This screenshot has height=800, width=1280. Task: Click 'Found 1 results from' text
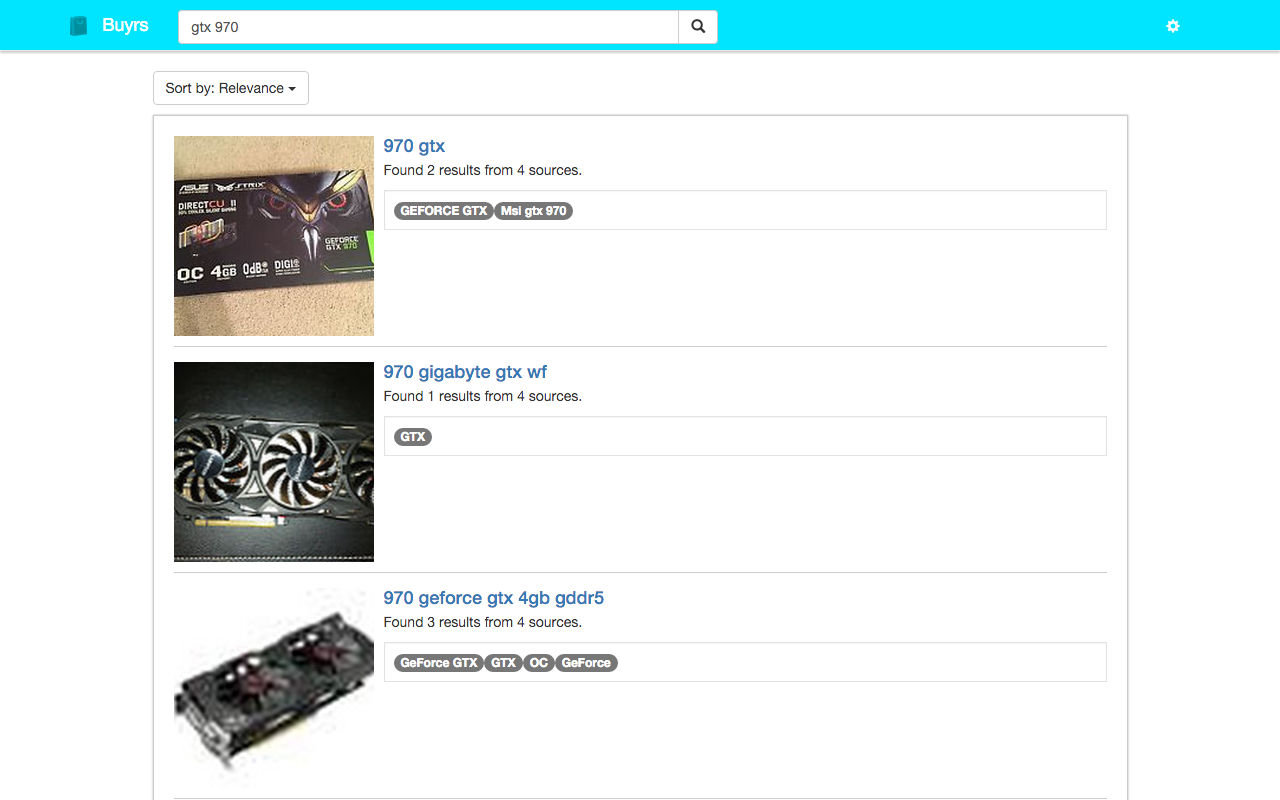448,396
